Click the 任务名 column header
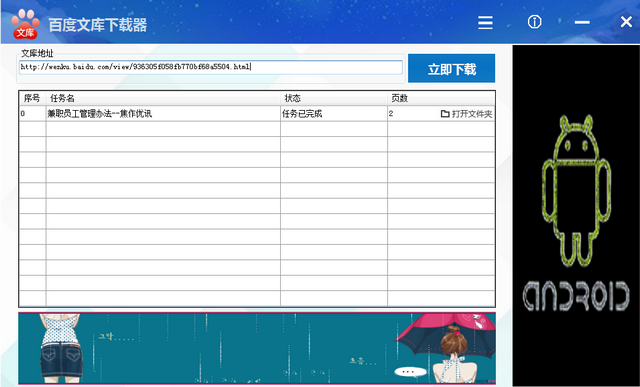Image resolution: width=640 pixels, height=387 pixels. pyautogui.click(x=163, y=98)
